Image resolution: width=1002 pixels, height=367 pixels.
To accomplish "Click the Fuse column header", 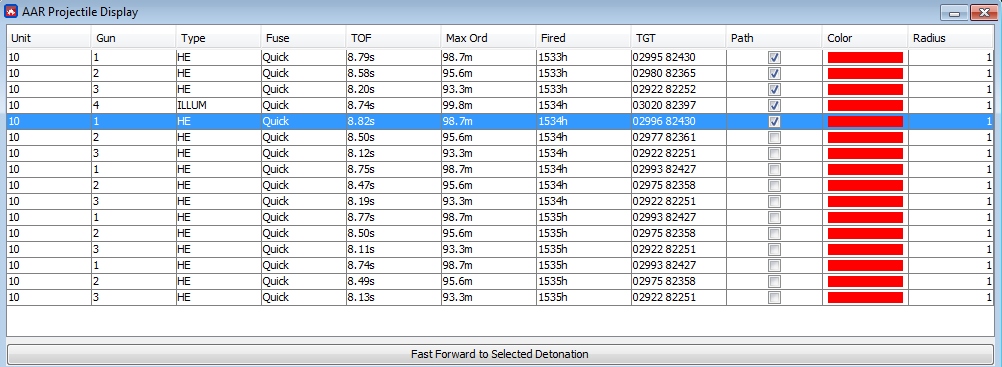I will [x=304, y=38].
